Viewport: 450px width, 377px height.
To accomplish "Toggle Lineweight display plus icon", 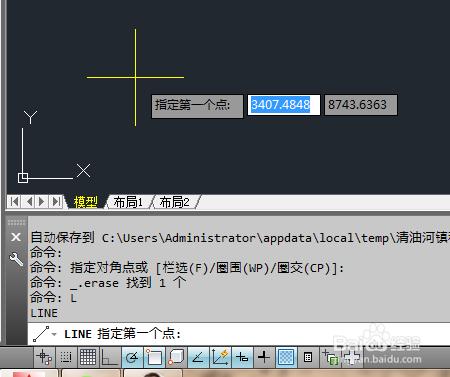I will [x=264, y=357].
